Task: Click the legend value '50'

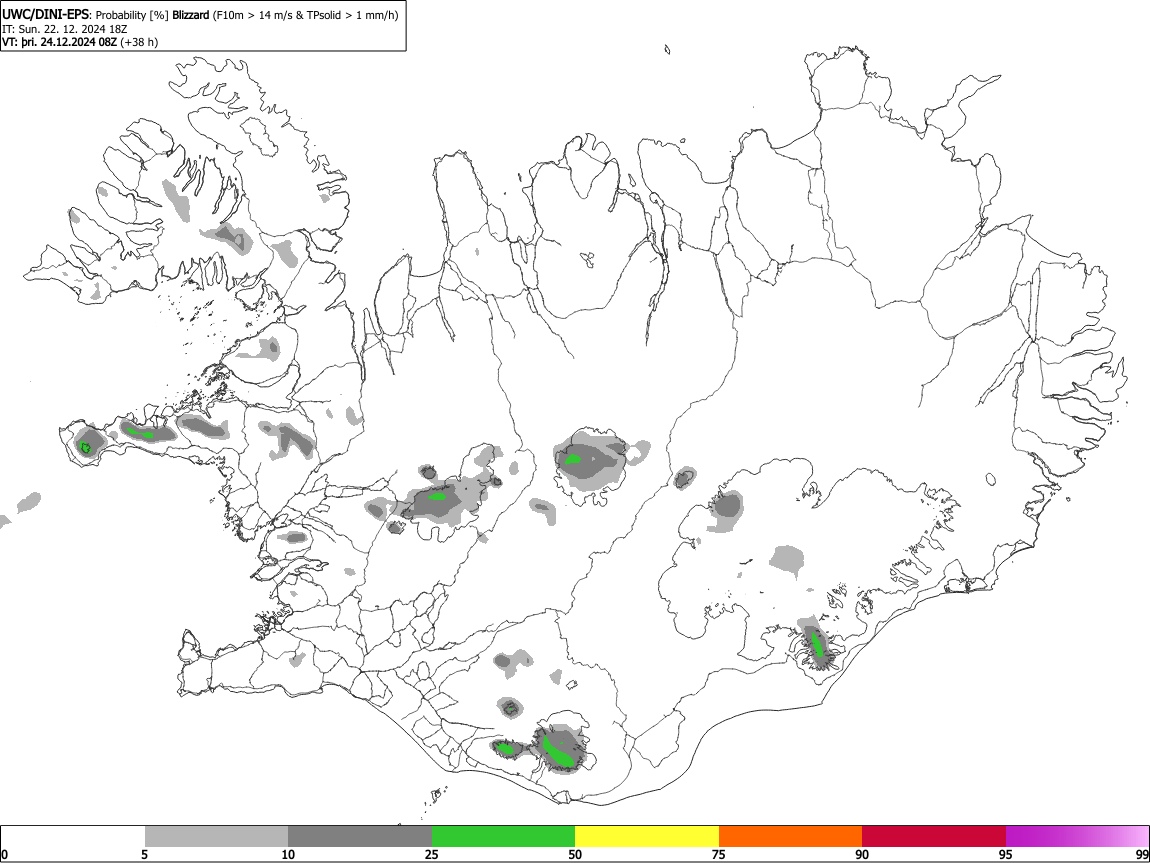Action: pyautogui.click(x=575, y=854)
